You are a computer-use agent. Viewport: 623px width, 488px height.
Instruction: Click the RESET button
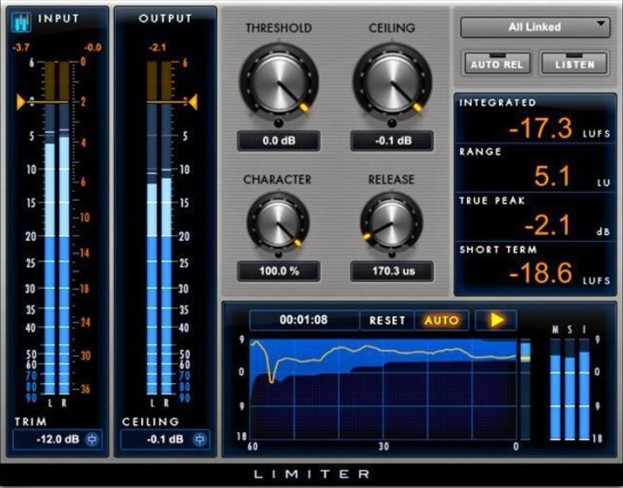(x=387, y=321)
